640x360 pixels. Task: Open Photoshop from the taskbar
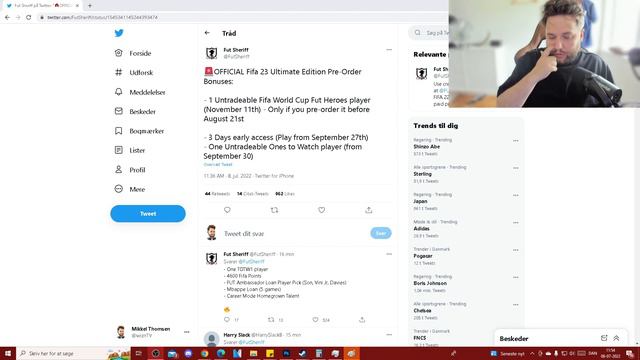click(x=286, y=353)
